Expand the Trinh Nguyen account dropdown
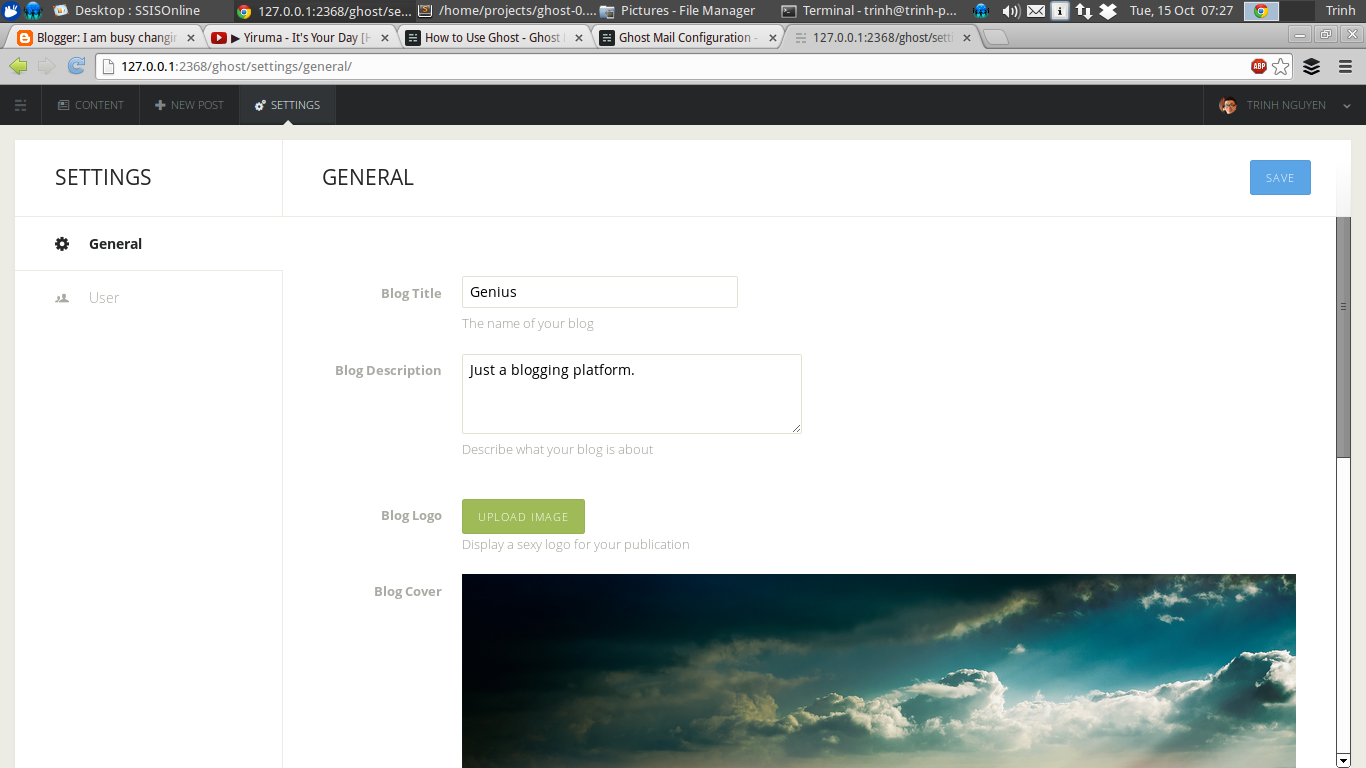Viewport: 1366px width, 768px height. (1347, 104)
